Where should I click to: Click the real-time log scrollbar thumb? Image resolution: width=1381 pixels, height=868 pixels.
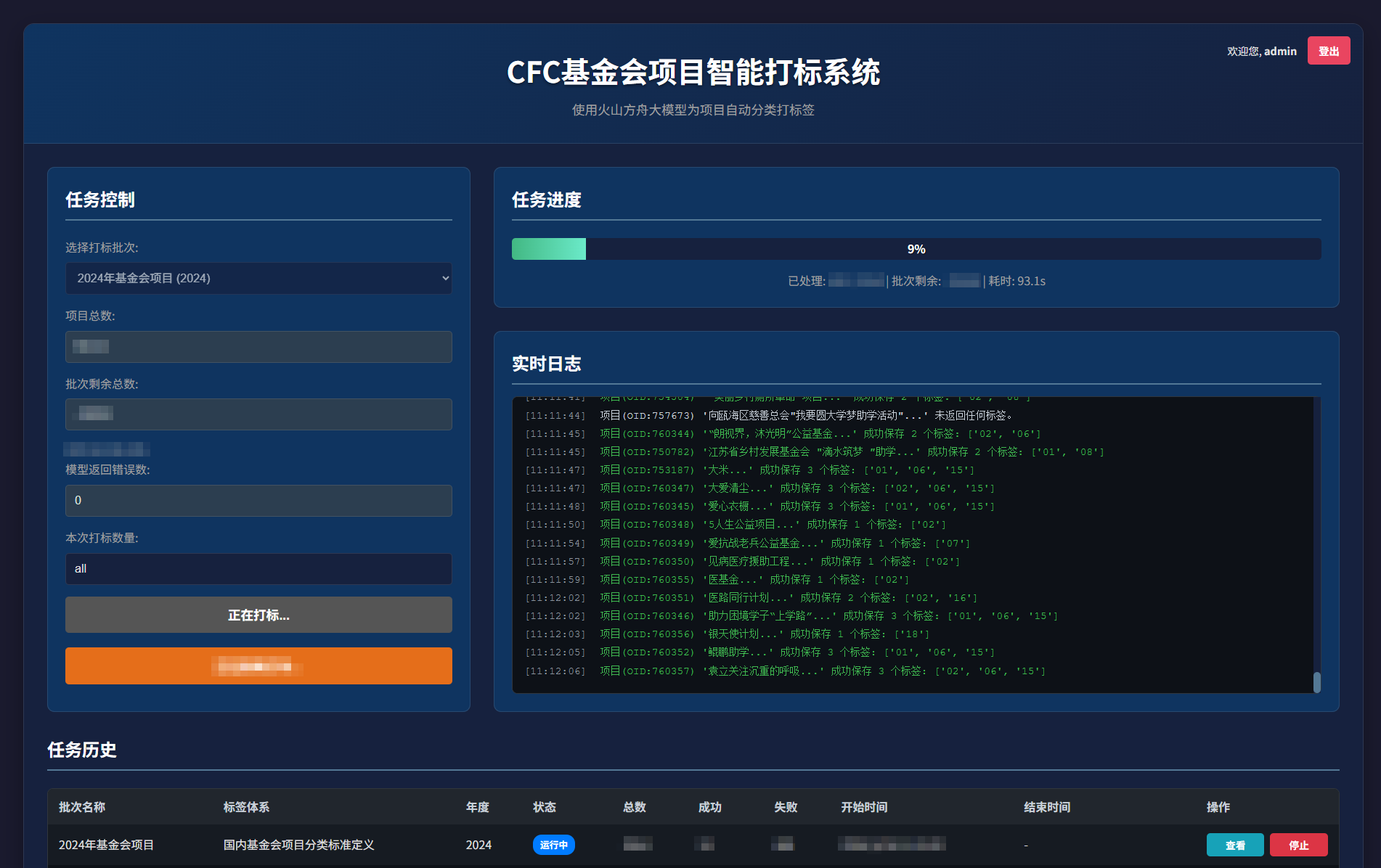[1316, 681]
